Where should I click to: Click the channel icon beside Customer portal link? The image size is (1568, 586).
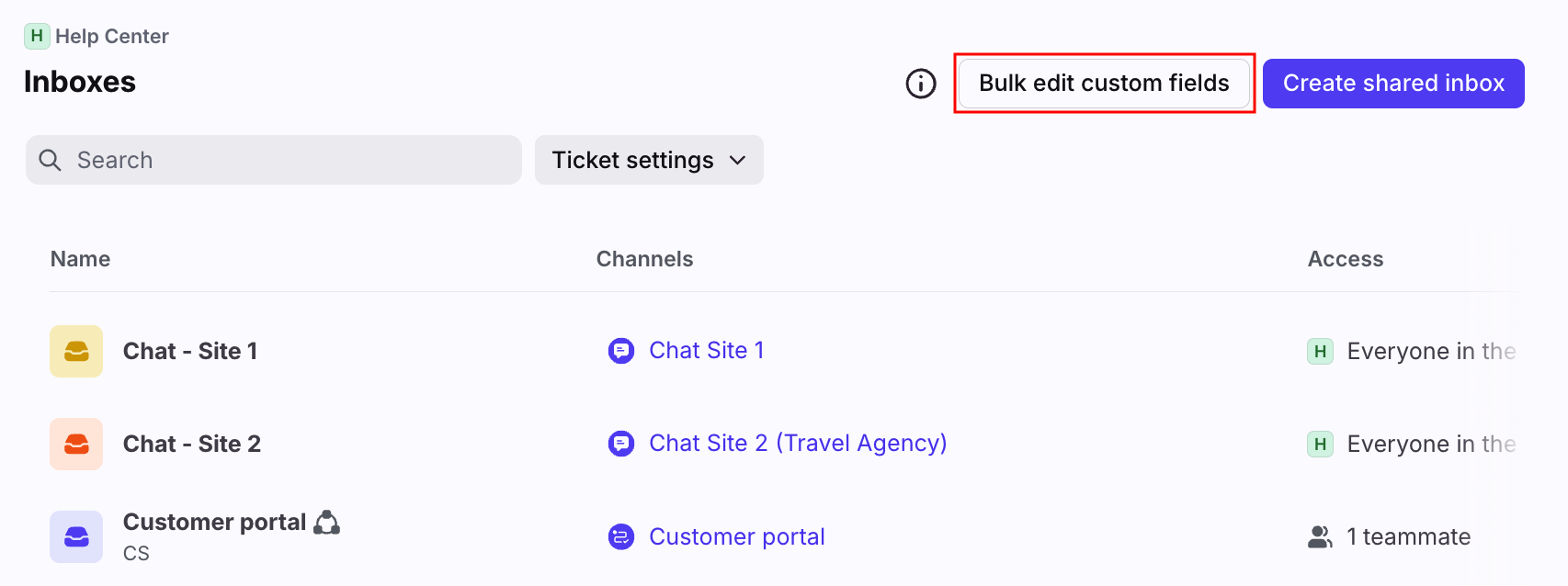coord(621,536)
